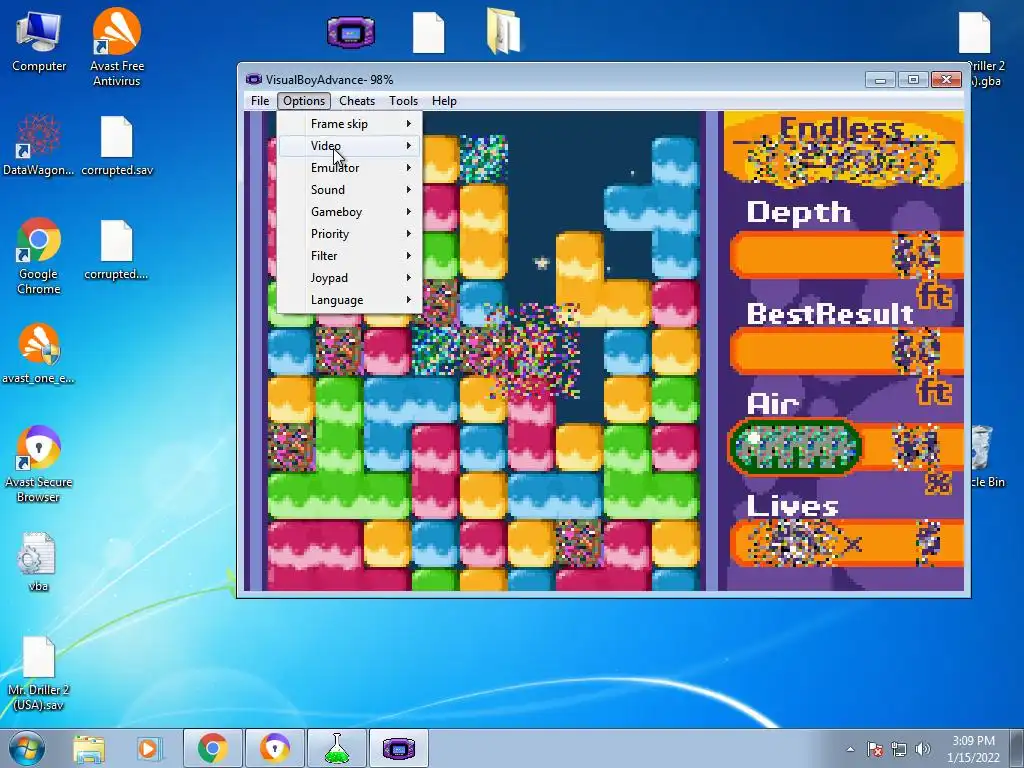This screenshot has height=768, width=1024.
Task: Minimize the VisualBoyAdvance window
Action: pos(880,80)
